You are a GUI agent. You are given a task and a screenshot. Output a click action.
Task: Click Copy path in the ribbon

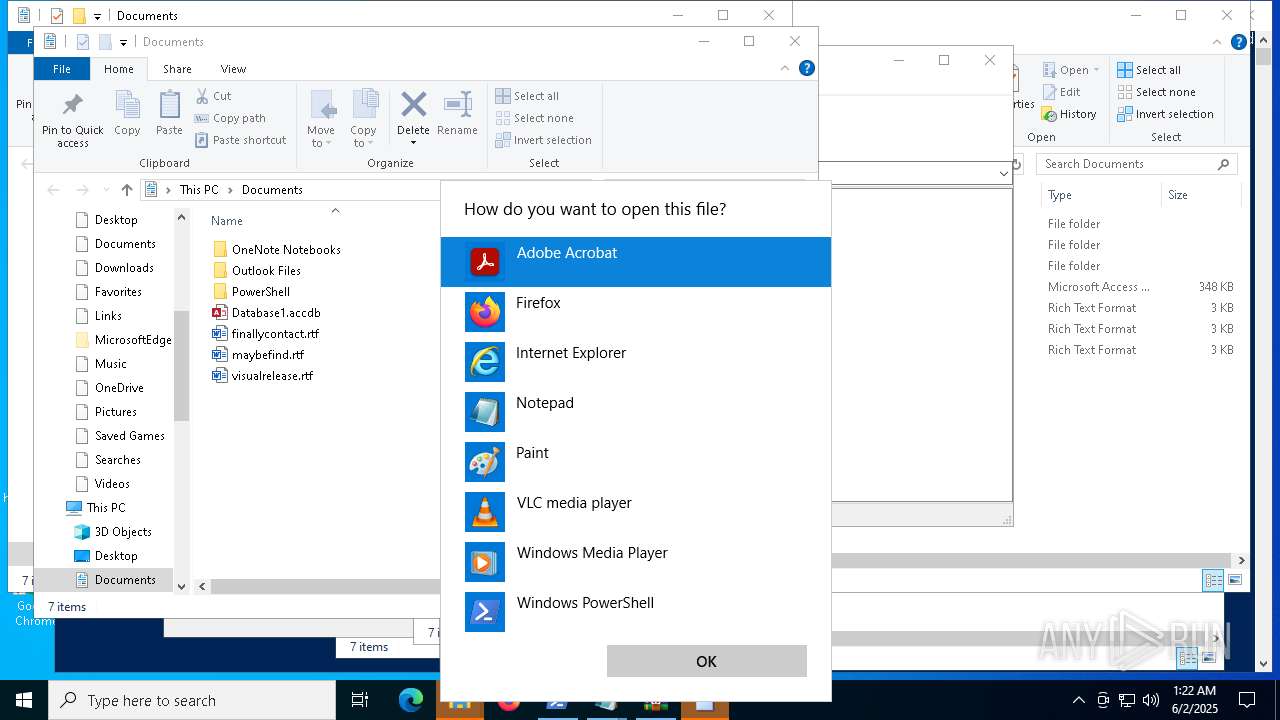[230, 118]
